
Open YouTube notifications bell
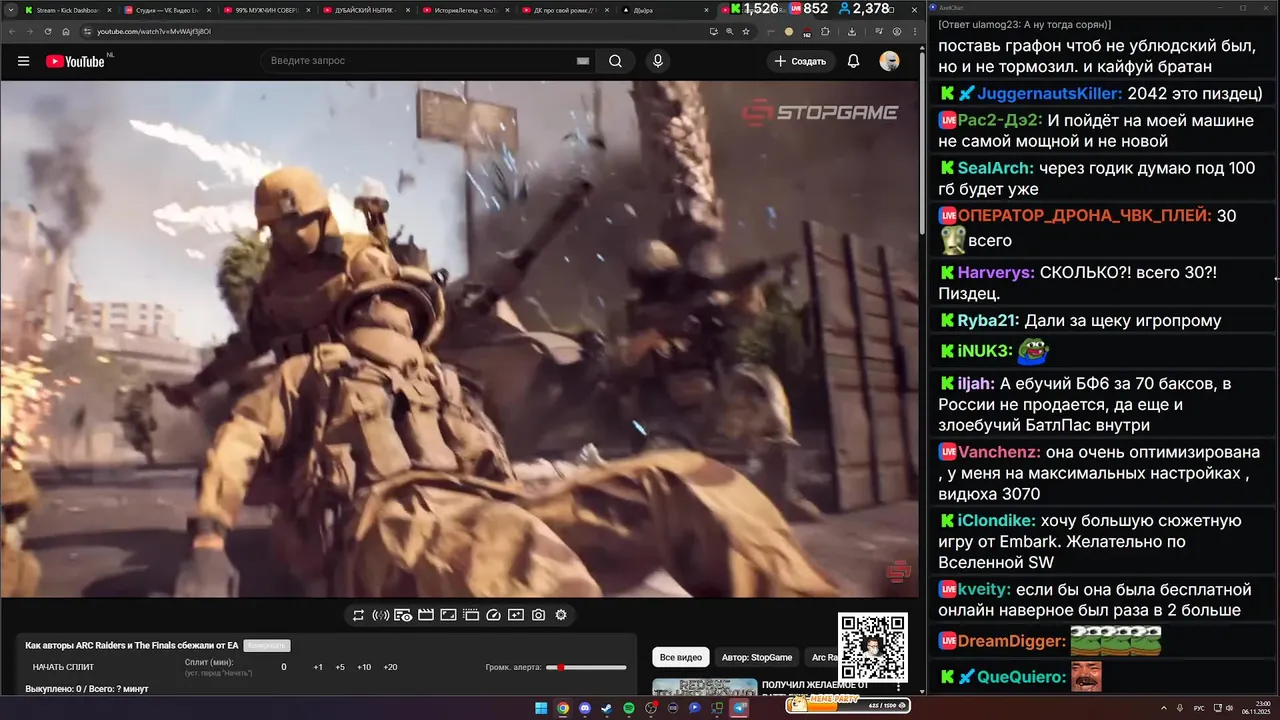(853, 61)
